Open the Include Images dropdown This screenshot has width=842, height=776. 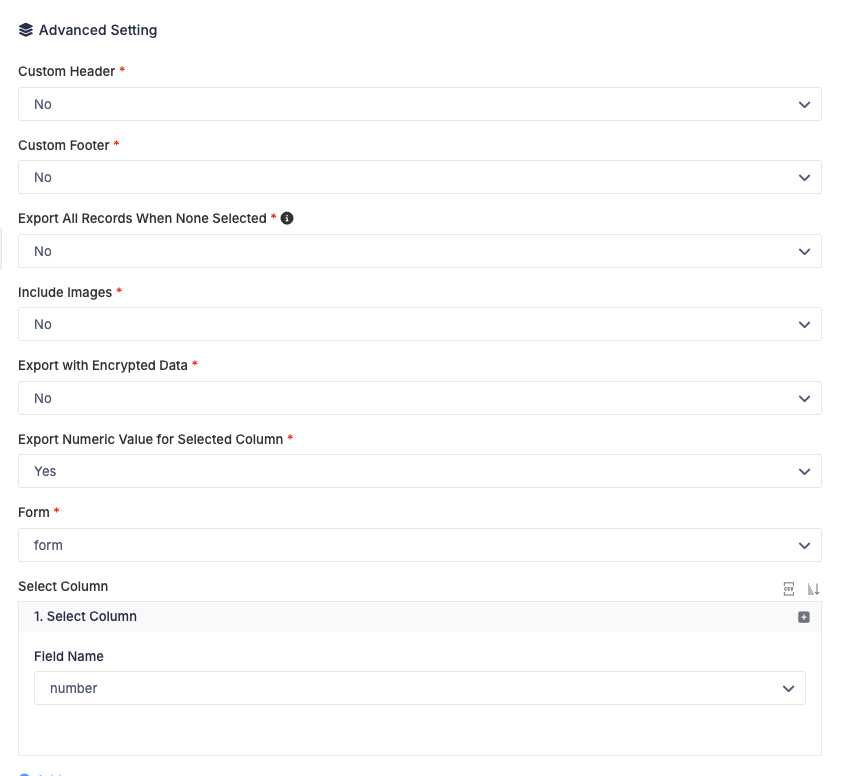(419, 324)
